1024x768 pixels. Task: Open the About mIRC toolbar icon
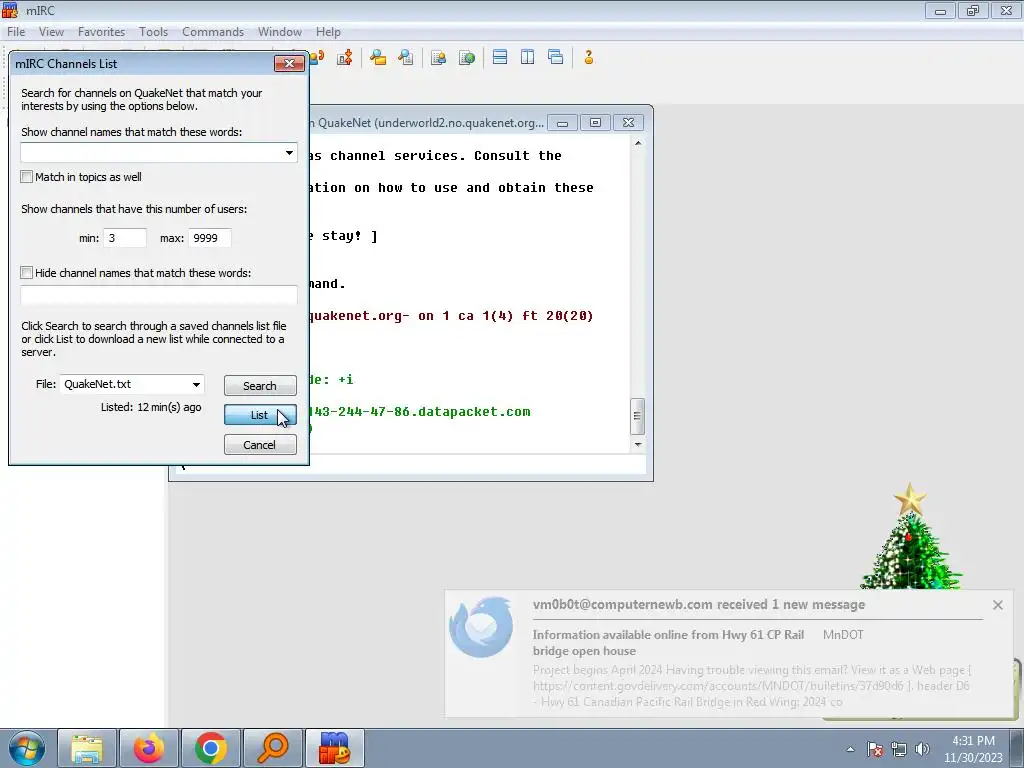tap(588, 57)
